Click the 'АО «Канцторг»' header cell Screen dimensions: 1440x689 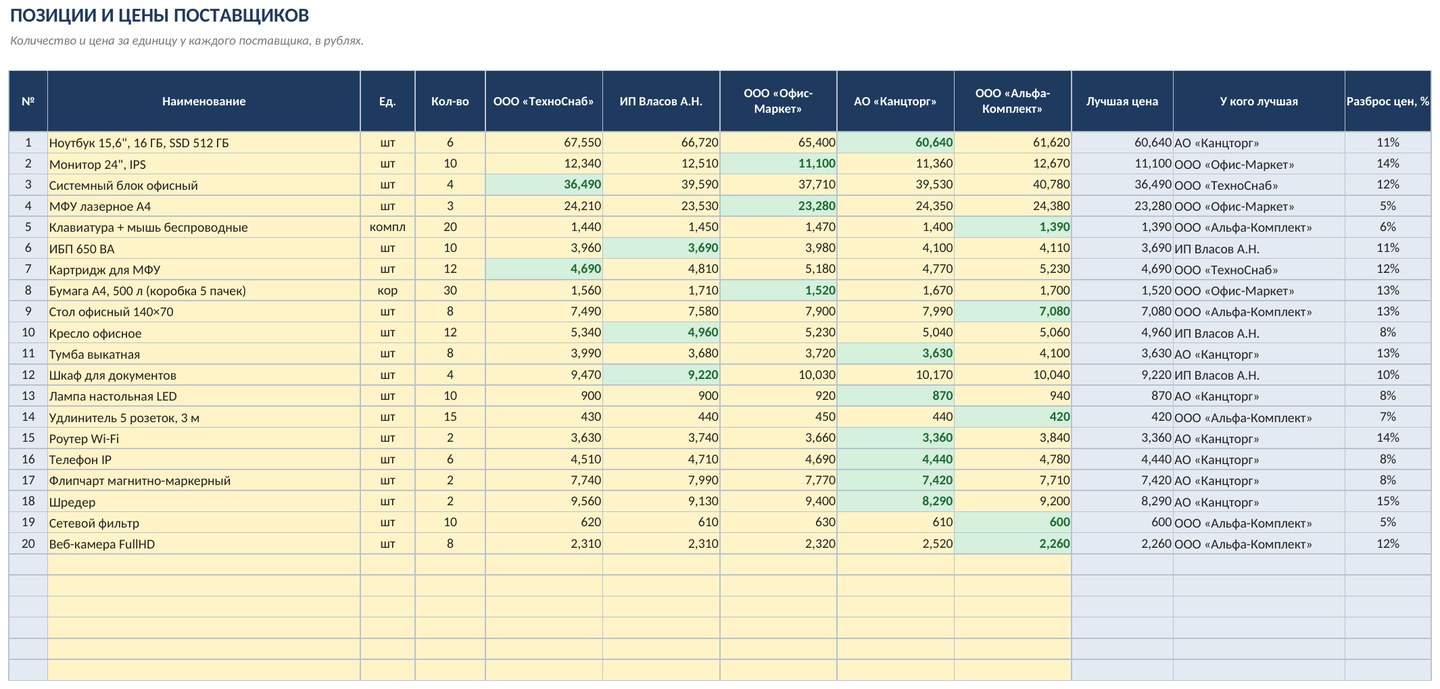(x=895, y=101)
